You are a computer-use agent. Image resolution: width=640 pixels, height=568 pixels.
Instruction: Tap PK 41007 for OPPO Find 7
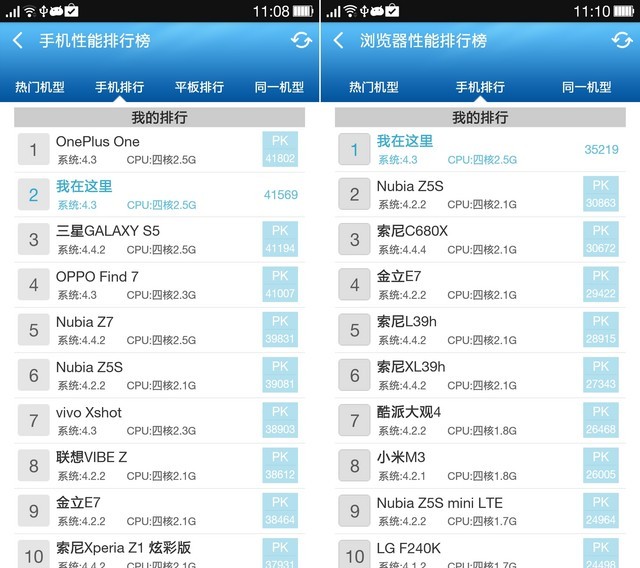(x=280, y=284)
